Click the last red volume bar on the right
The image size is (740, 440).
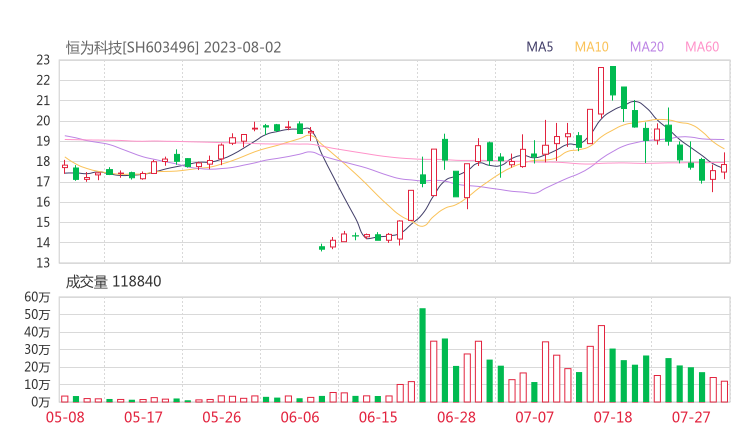724,392
